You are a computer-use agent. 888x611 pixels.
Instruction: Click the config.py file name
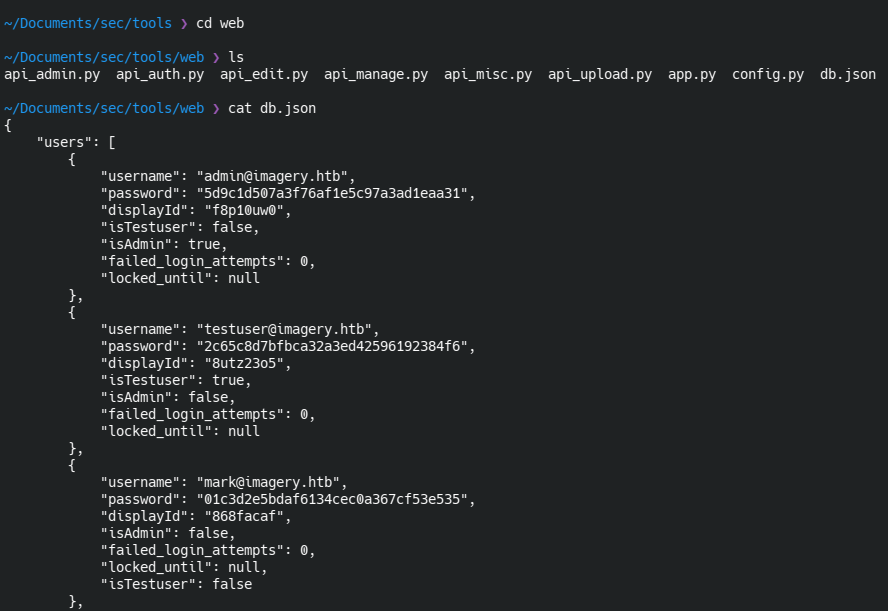pyautogui.click(x=768, y=74)
